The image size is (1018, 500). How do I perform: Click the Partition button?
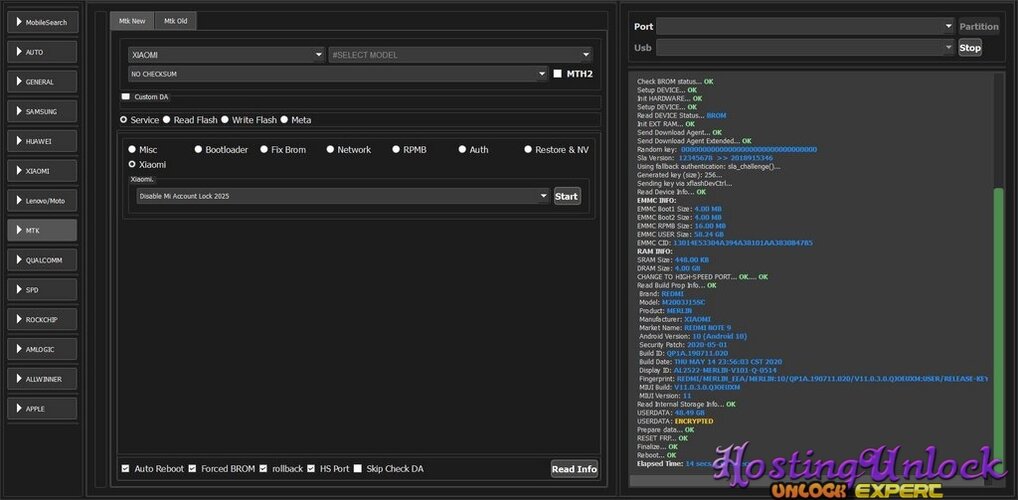[x=979, y=27]
